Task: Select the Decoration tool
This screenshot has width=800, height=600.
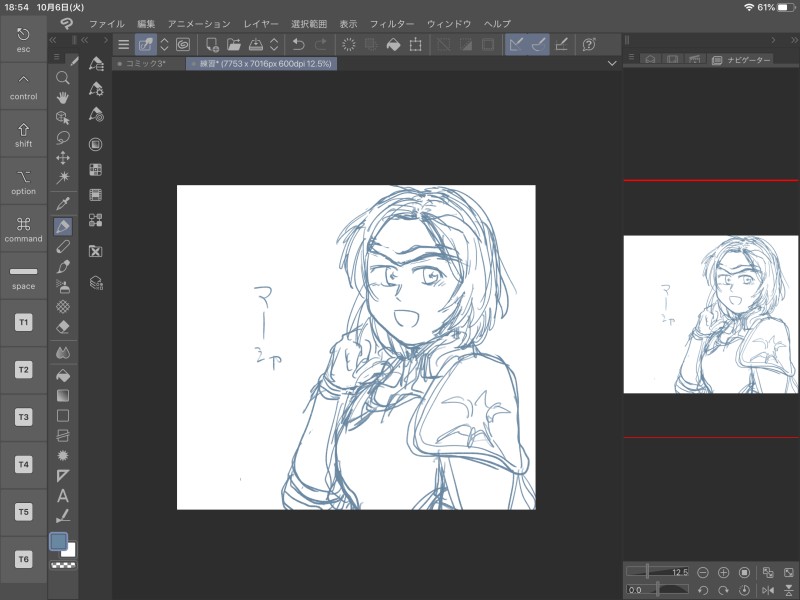Action: pos(63,307)
